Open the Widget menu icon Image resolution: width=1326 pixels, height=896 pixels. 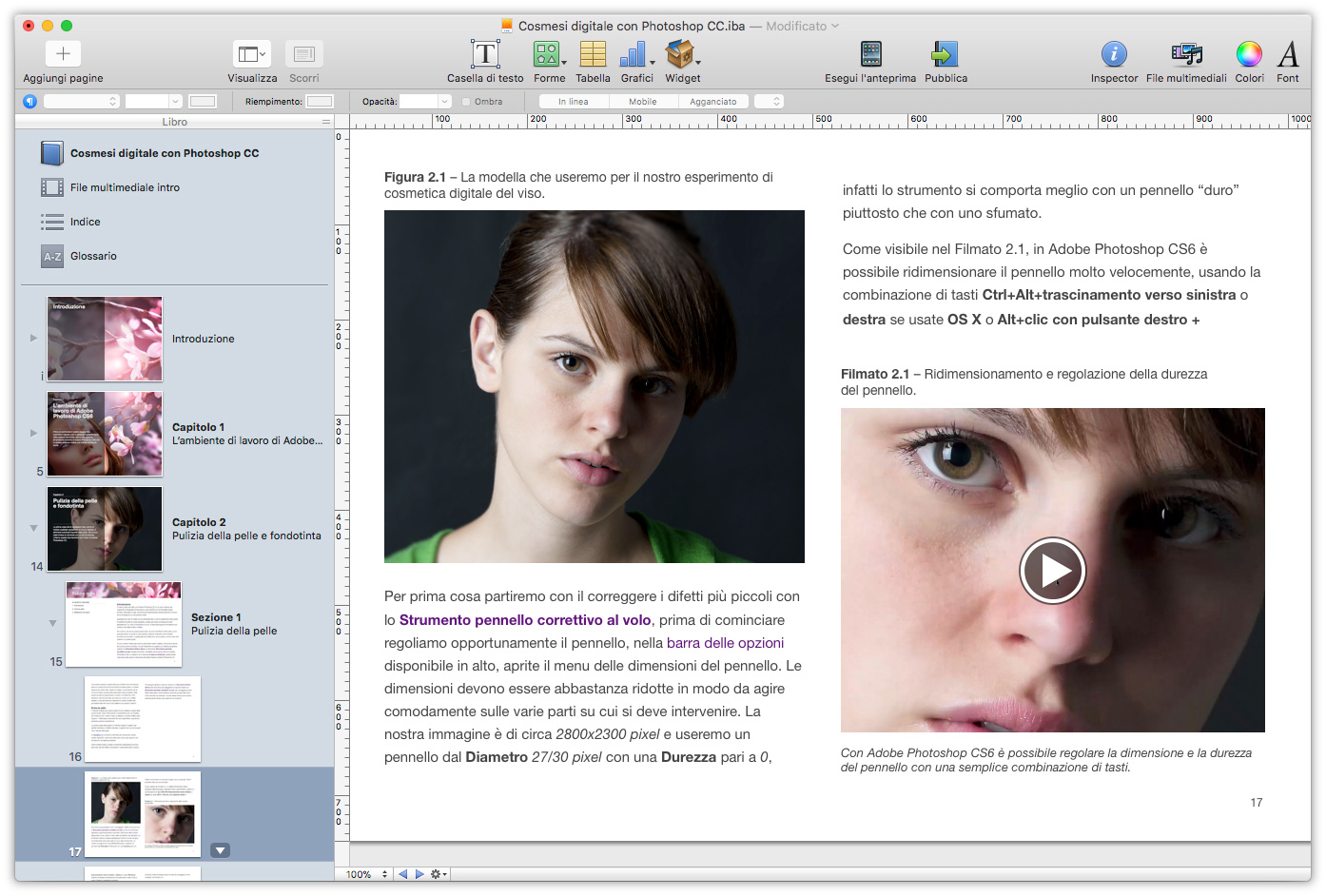click(x=681, y=54)
